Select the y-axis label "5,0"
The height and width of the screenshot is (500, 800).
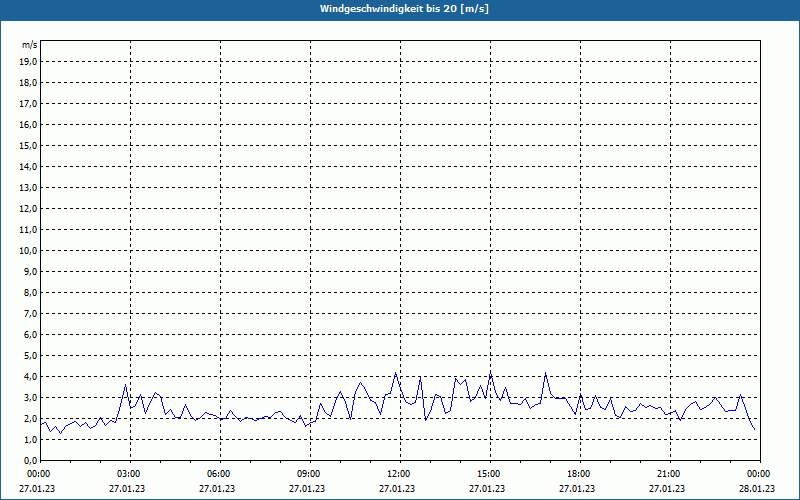[31, 355]
